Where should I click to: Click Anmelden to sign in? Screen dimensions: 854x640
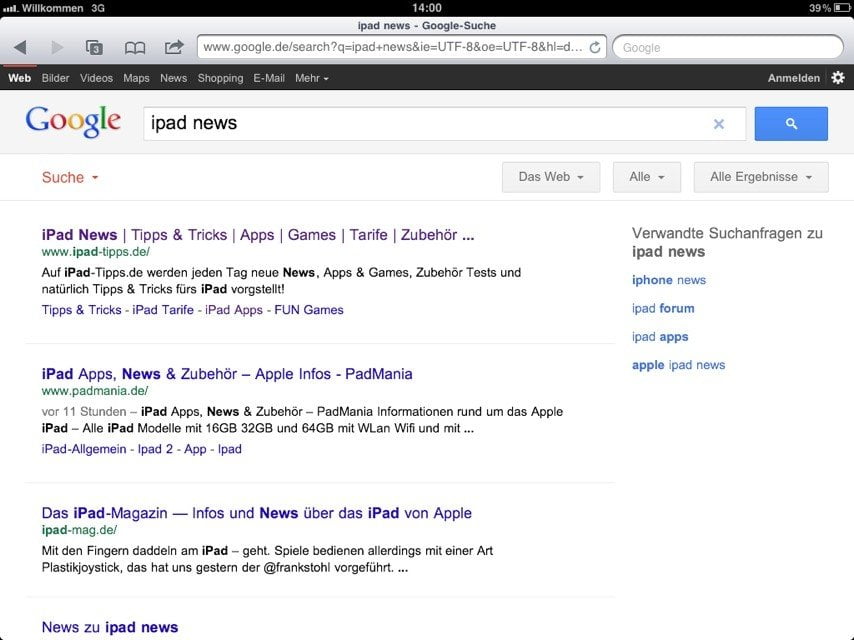click(x=794, y=78)
